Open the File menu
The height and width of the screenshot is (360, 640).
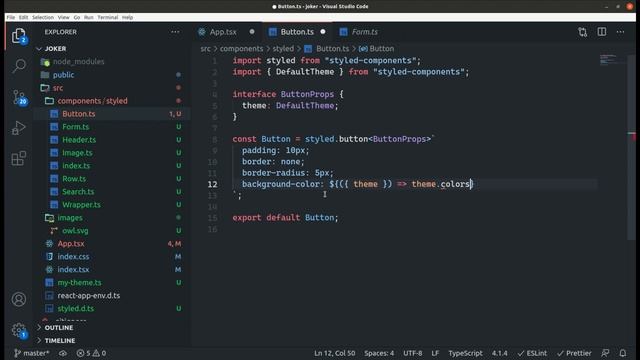pyautogui.click(x=11, y=17)
